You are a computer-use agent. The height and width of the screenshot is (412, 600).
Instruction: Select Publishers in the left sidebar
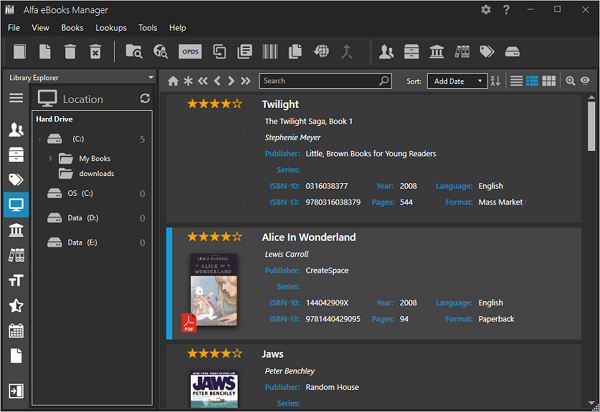tap(16, 230)
